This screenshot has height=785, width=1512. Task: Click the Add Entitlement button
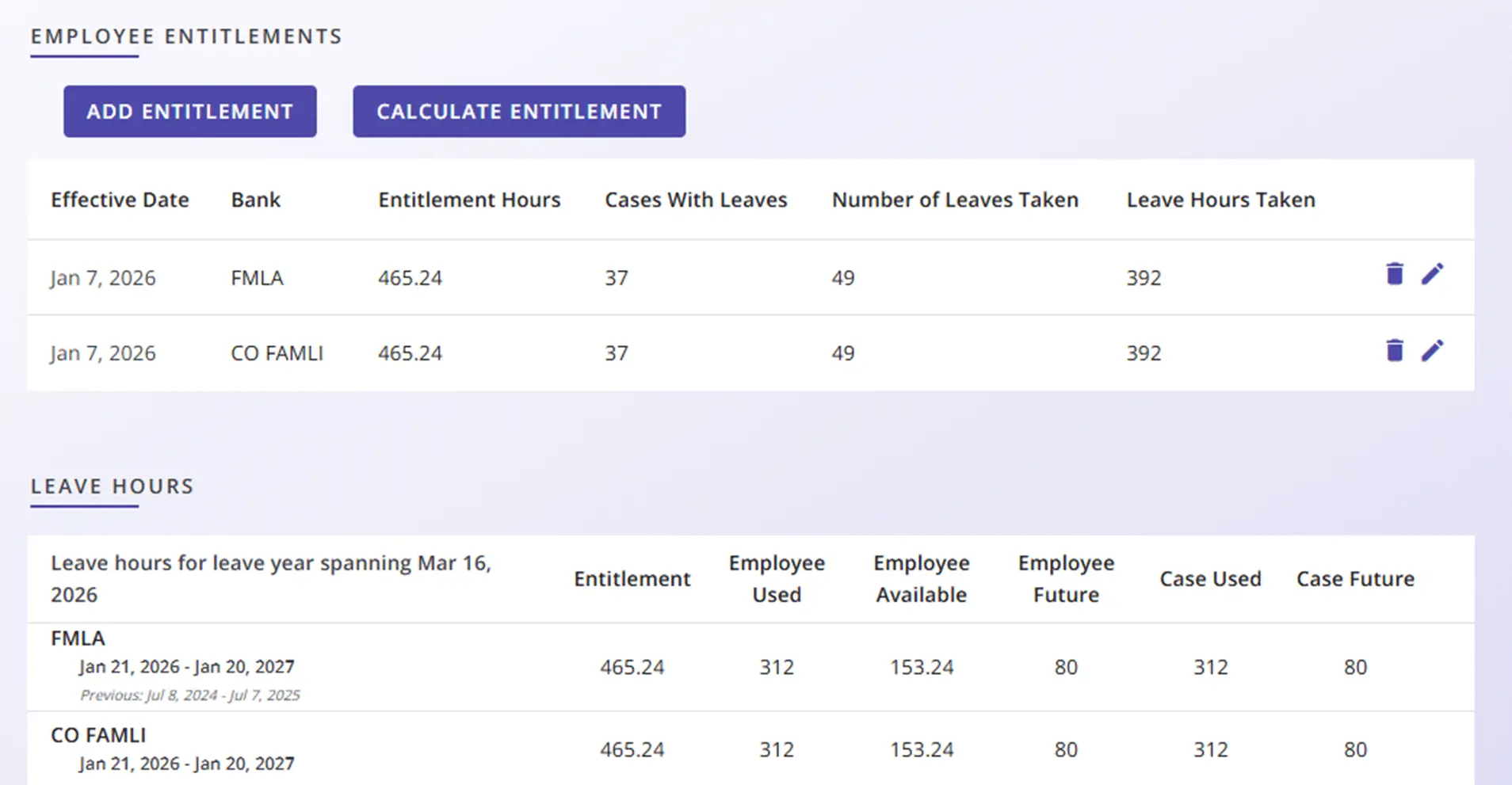[190, 112]
